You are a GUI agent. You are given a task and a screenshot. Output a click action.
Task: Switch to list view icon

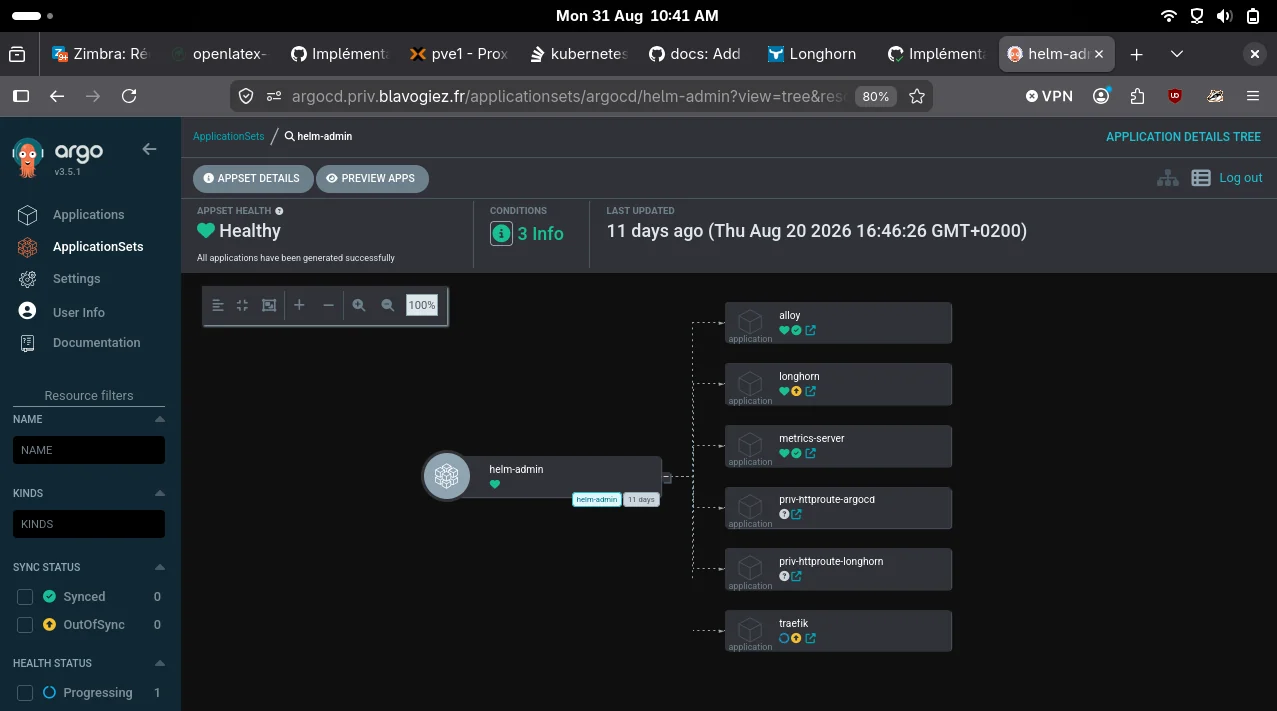[x=1201, y=178]
